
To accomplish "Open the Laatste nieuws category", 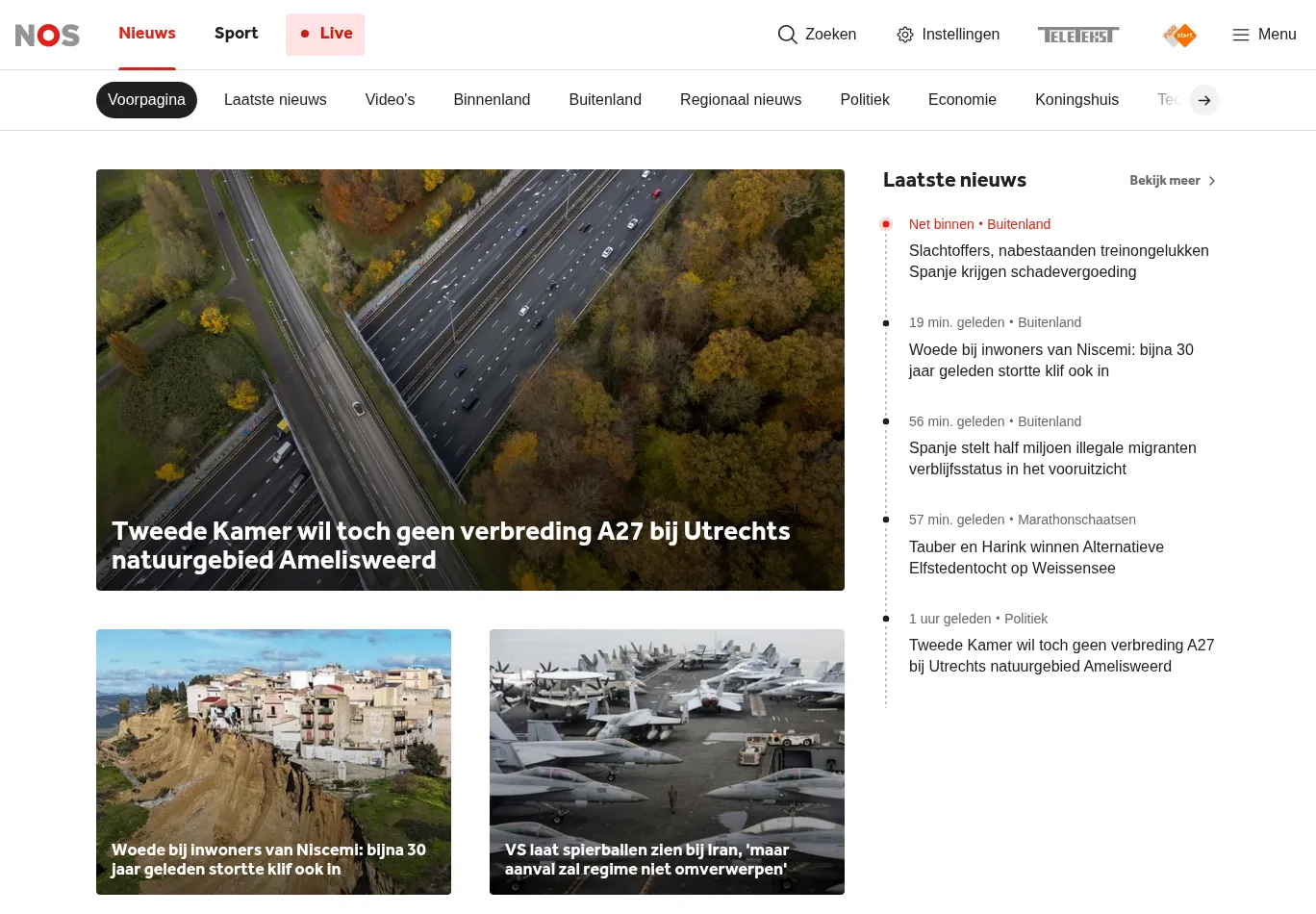I will point(275,100).
